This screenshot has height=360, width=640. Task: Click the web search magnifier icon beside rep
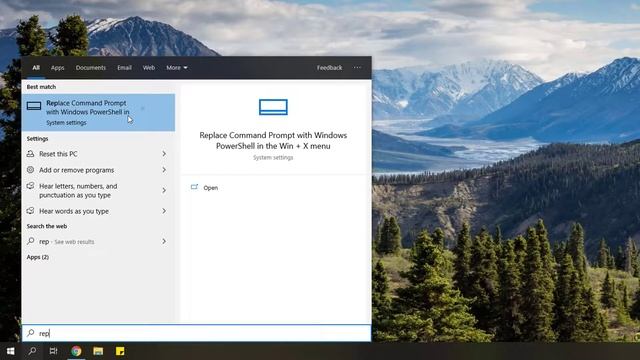click(31, 241)
